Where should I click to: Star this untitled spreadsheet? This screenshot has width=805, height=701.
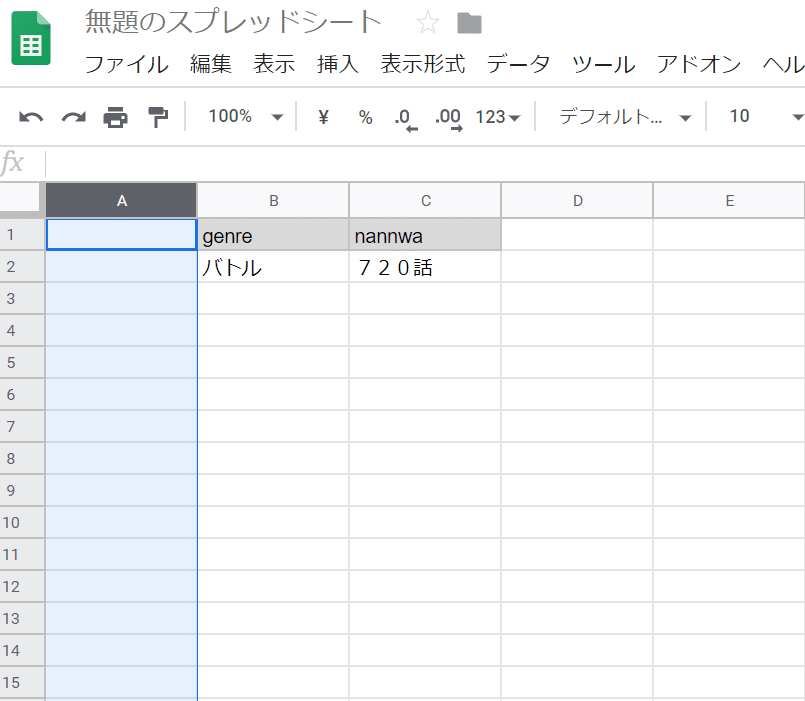tap(428, 23)
